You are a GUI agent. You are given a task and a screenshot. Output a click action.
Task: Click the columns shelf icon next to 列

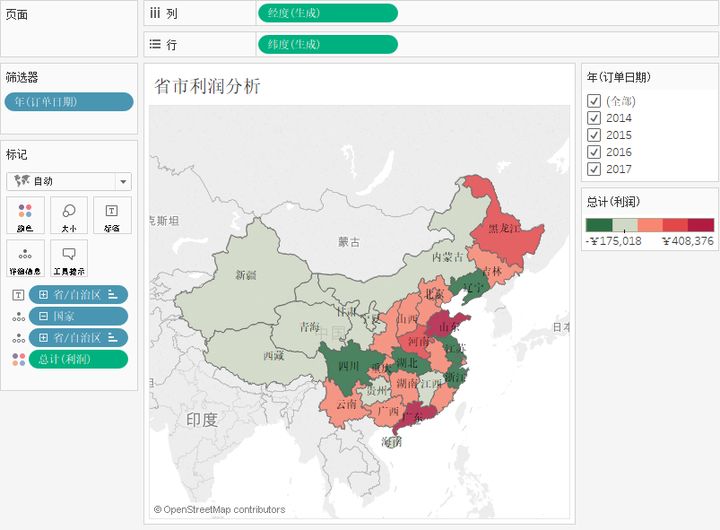click(x=155, y=13)
